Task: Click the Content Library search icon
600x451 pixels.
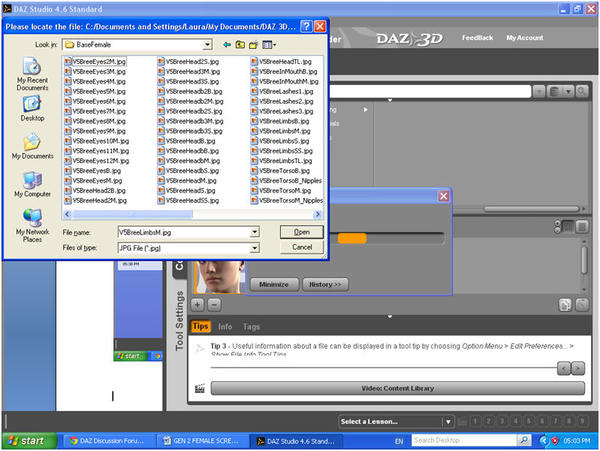Action: [x=581, y=91]
